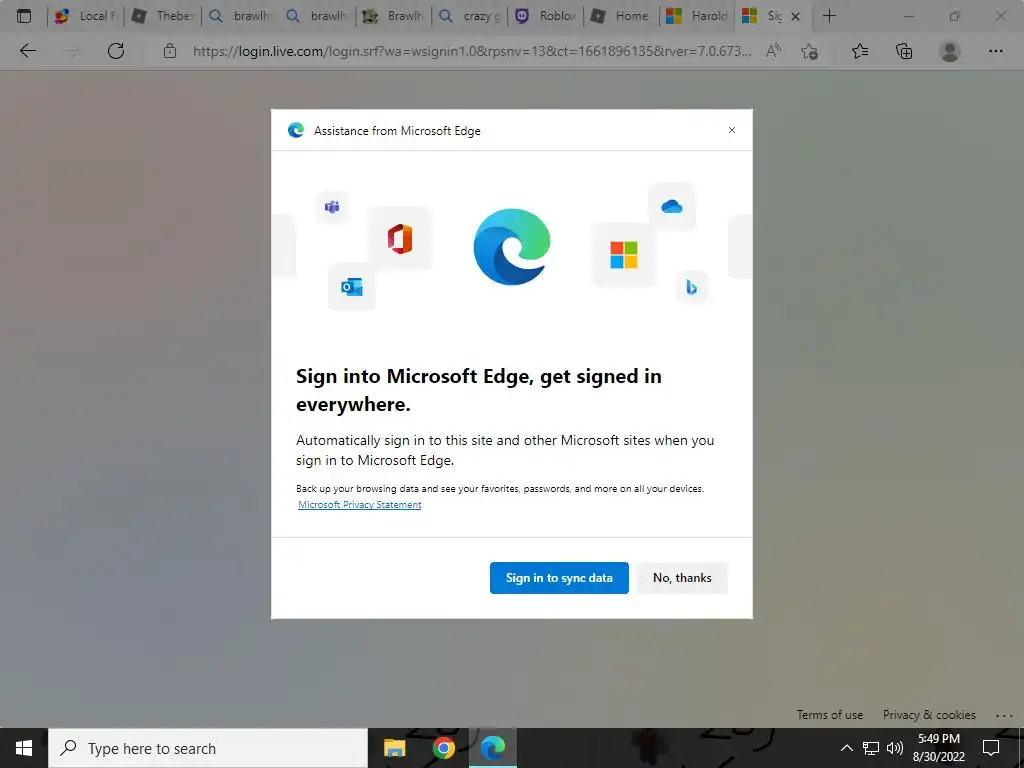Open the clock showing 5:49 PM
The image size is (1024, 768).
[938, 748]
